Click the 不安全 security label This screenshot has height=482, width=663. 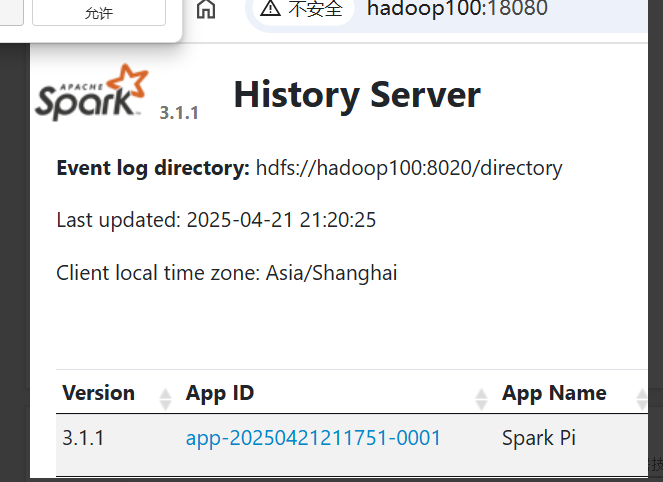[315, 8]
